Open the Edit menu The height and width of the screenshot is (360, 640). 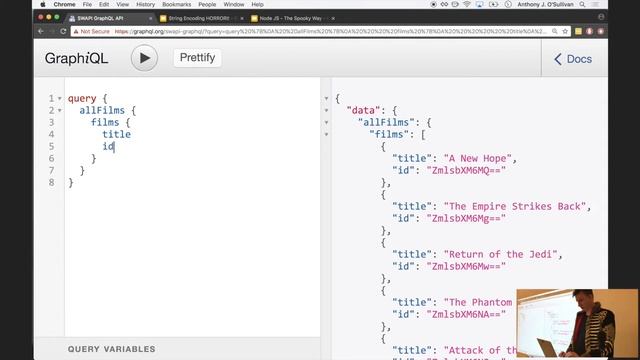[104, 4]
